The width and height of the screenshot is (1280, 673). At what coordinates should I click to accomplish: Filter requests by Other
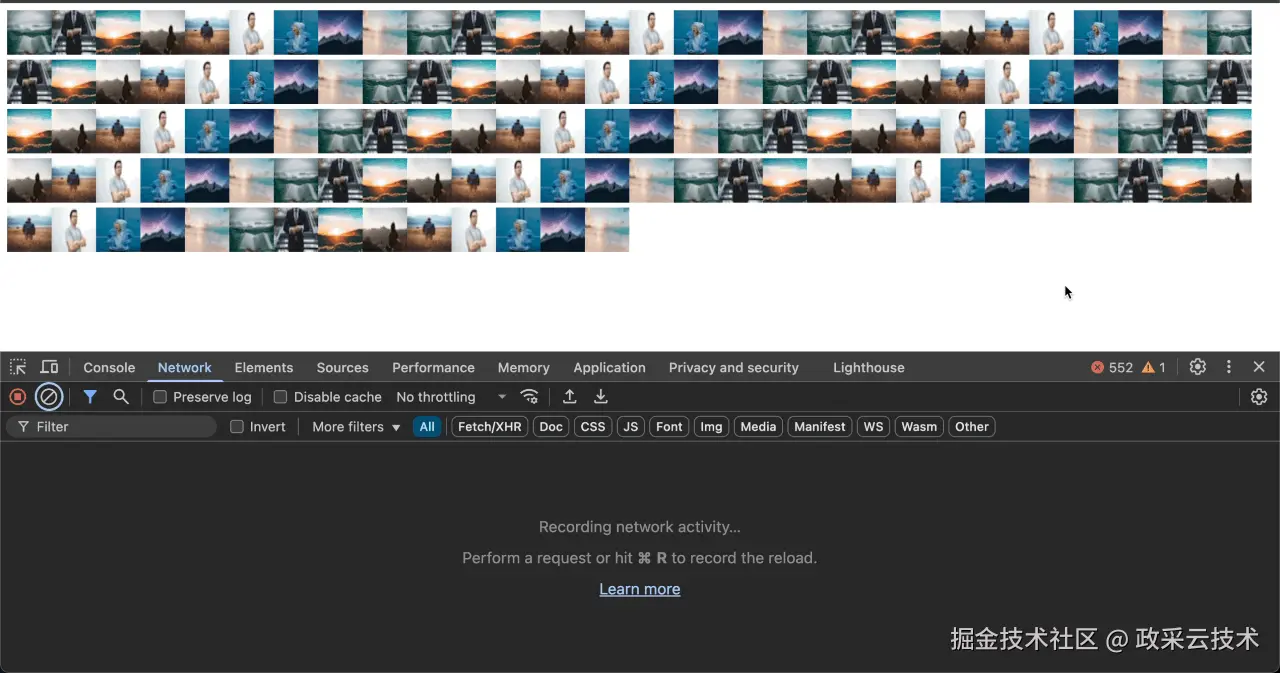coord(972,427)
